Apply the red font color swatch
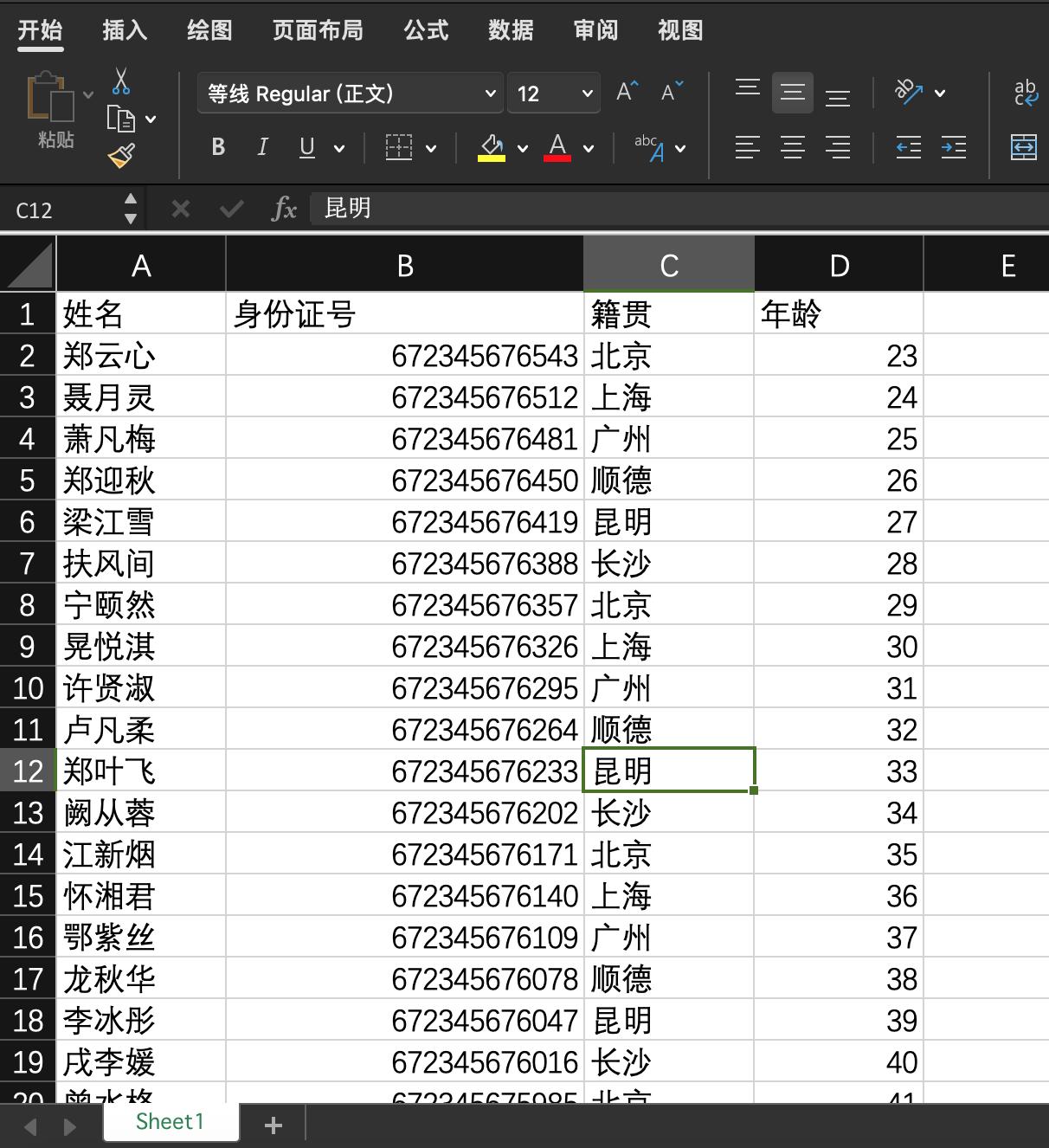 [557, 147]
